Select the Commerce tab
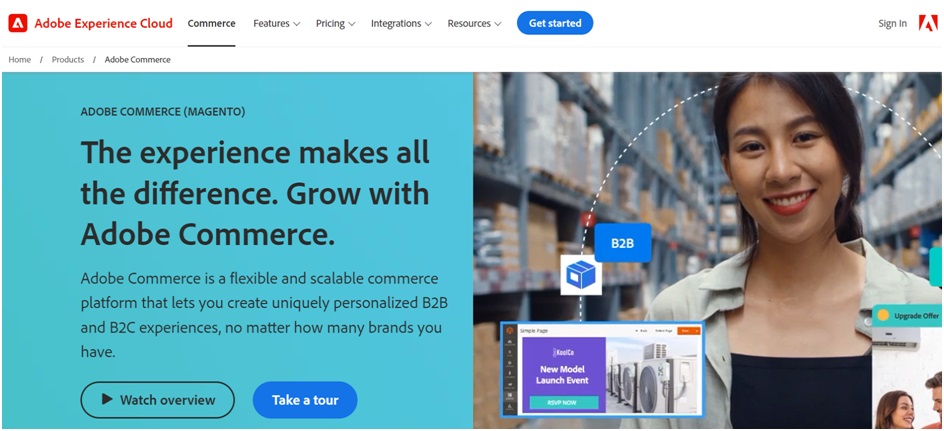 pos(211,23)
